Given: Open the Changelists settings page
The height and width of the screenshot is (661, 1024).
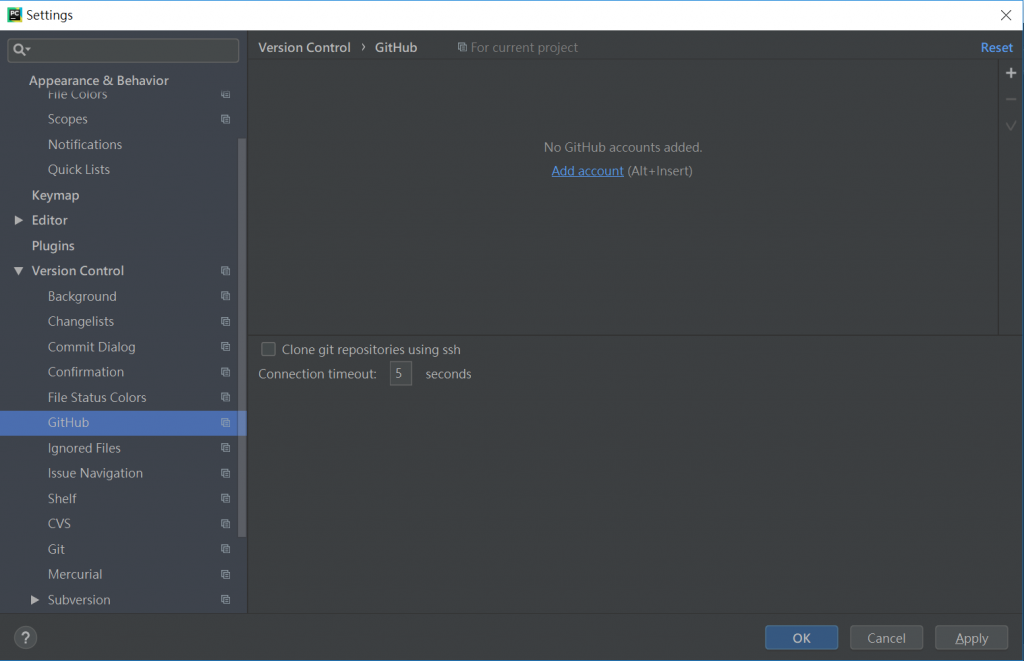Looking at the screenshot, I should coord(81,321).
